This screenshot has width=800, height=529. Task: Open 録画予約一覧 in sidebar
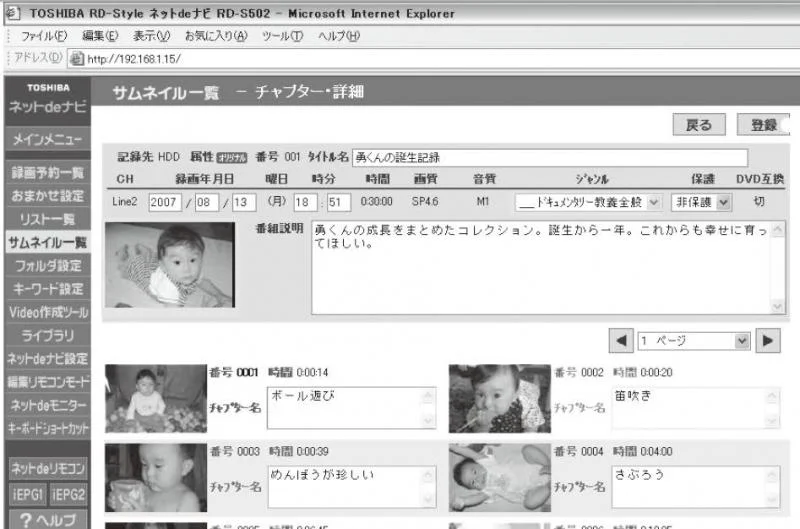(47, 173)
